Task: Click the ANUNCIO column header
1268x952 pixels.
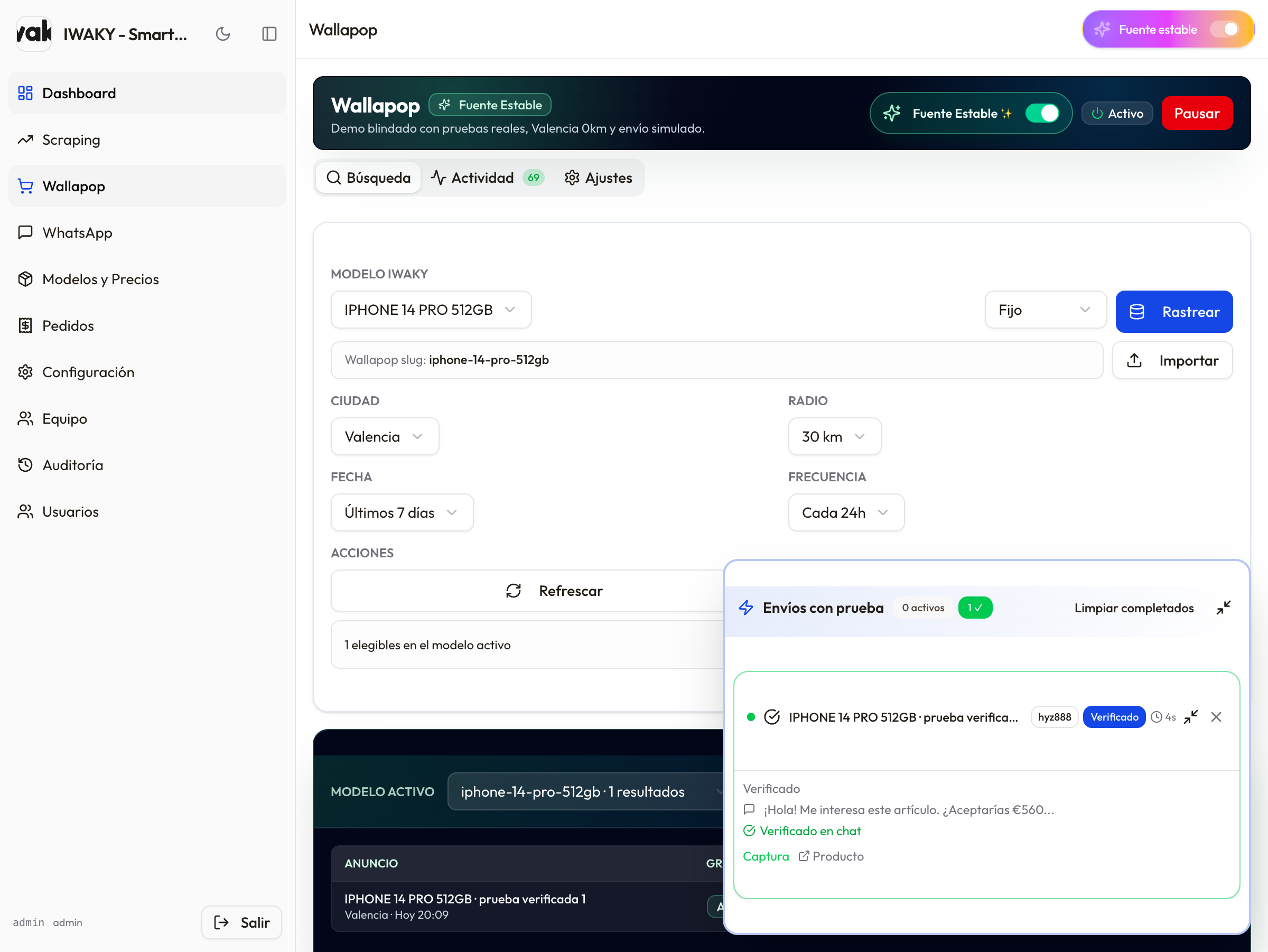Action: point(371,863)
